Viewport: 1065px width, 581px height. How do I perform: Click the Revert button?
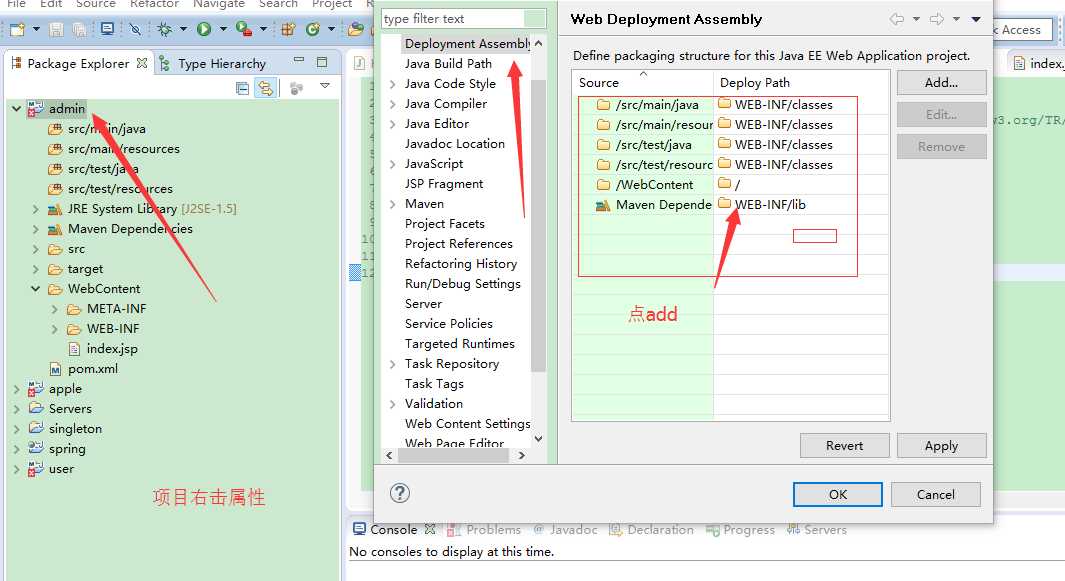point(844,446)
